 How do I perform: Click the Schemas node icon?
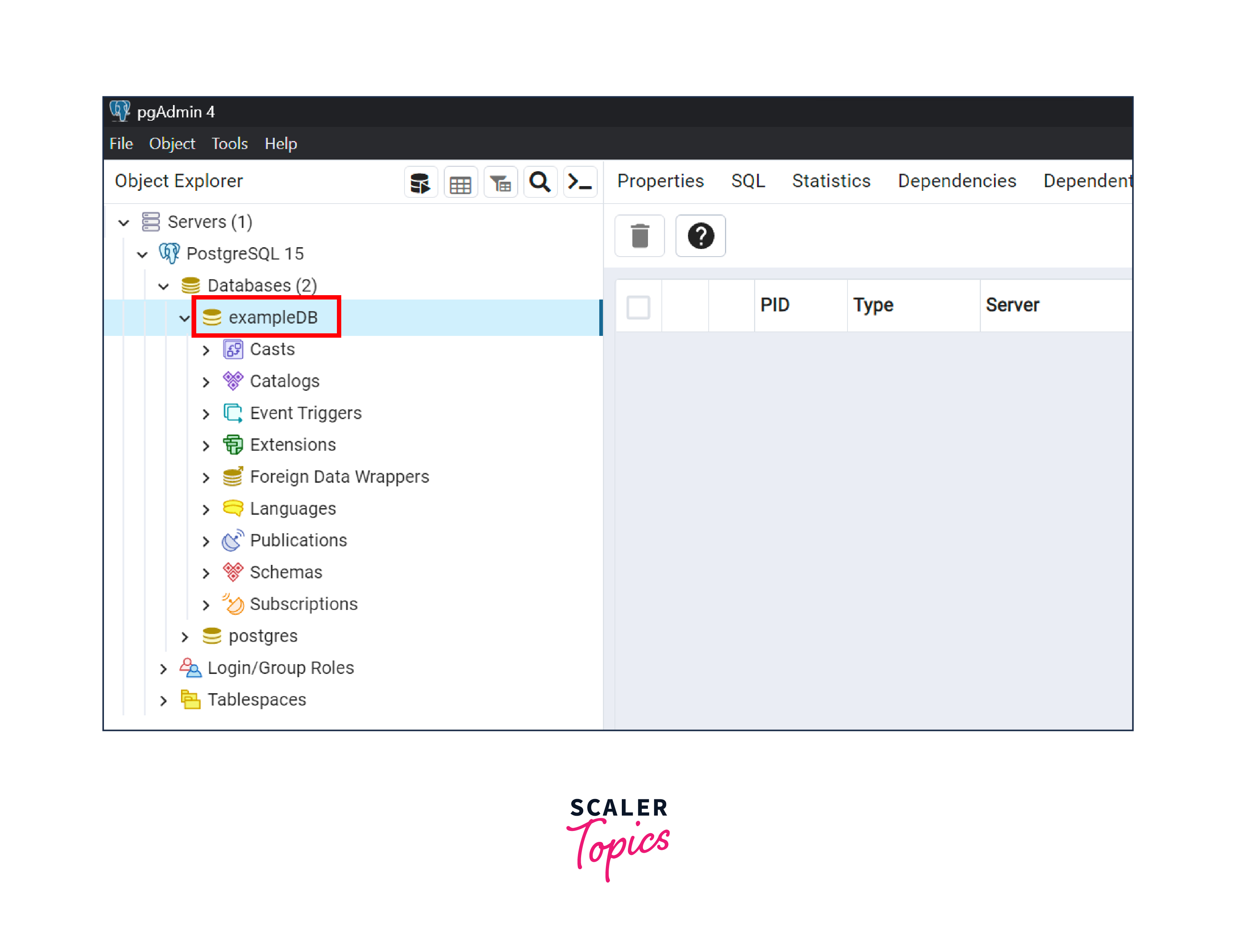tap(233, 572)
